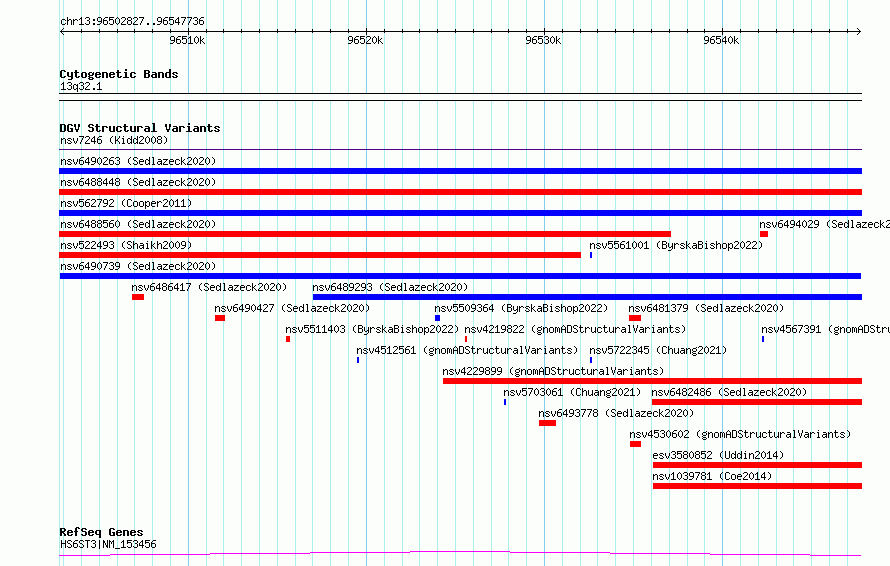Click the 96510k ruler tick label
Screen dimensions: 890x566
187,40
